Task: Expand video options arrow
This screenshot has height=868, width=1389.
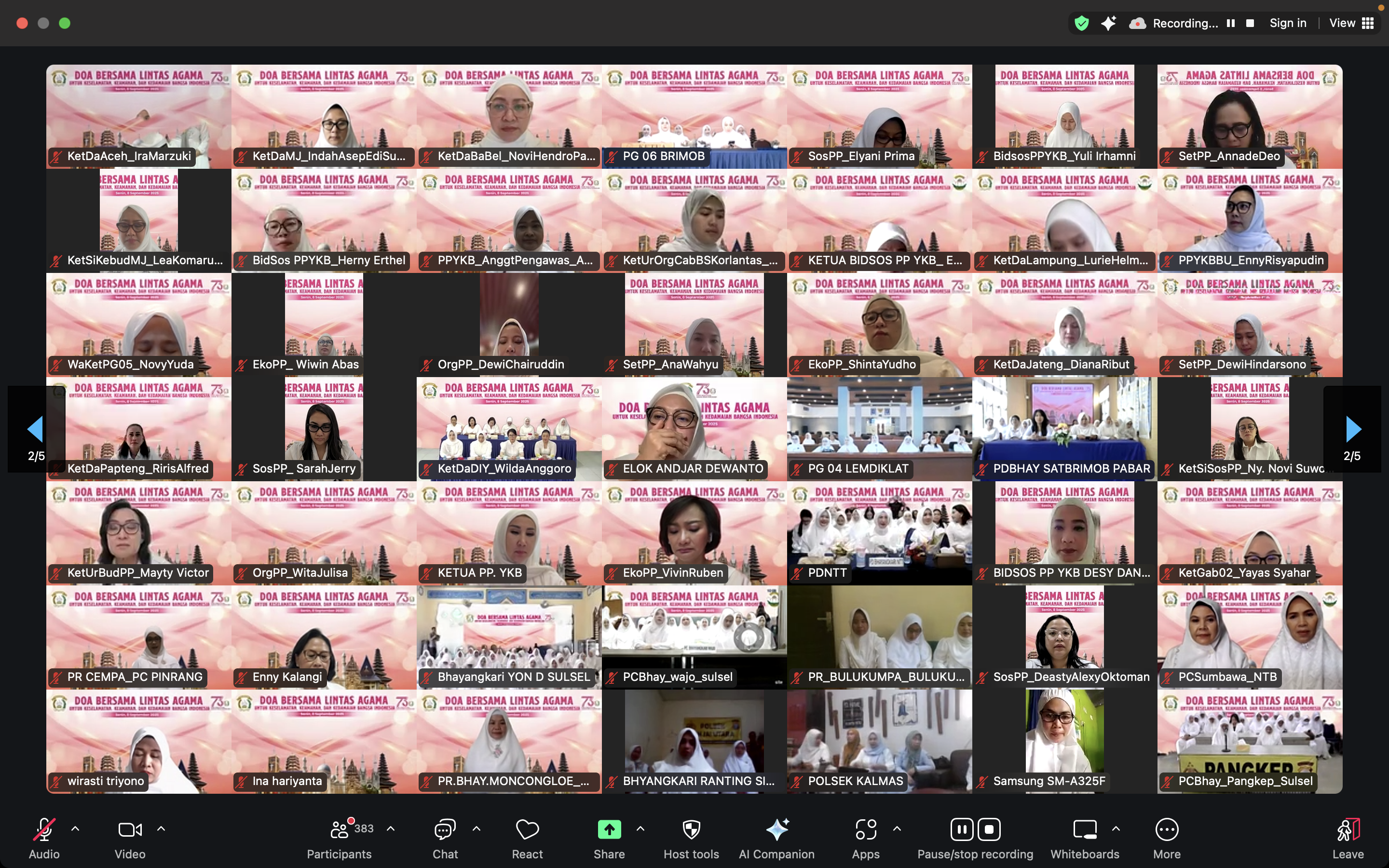Action: [x=161, y=829]
